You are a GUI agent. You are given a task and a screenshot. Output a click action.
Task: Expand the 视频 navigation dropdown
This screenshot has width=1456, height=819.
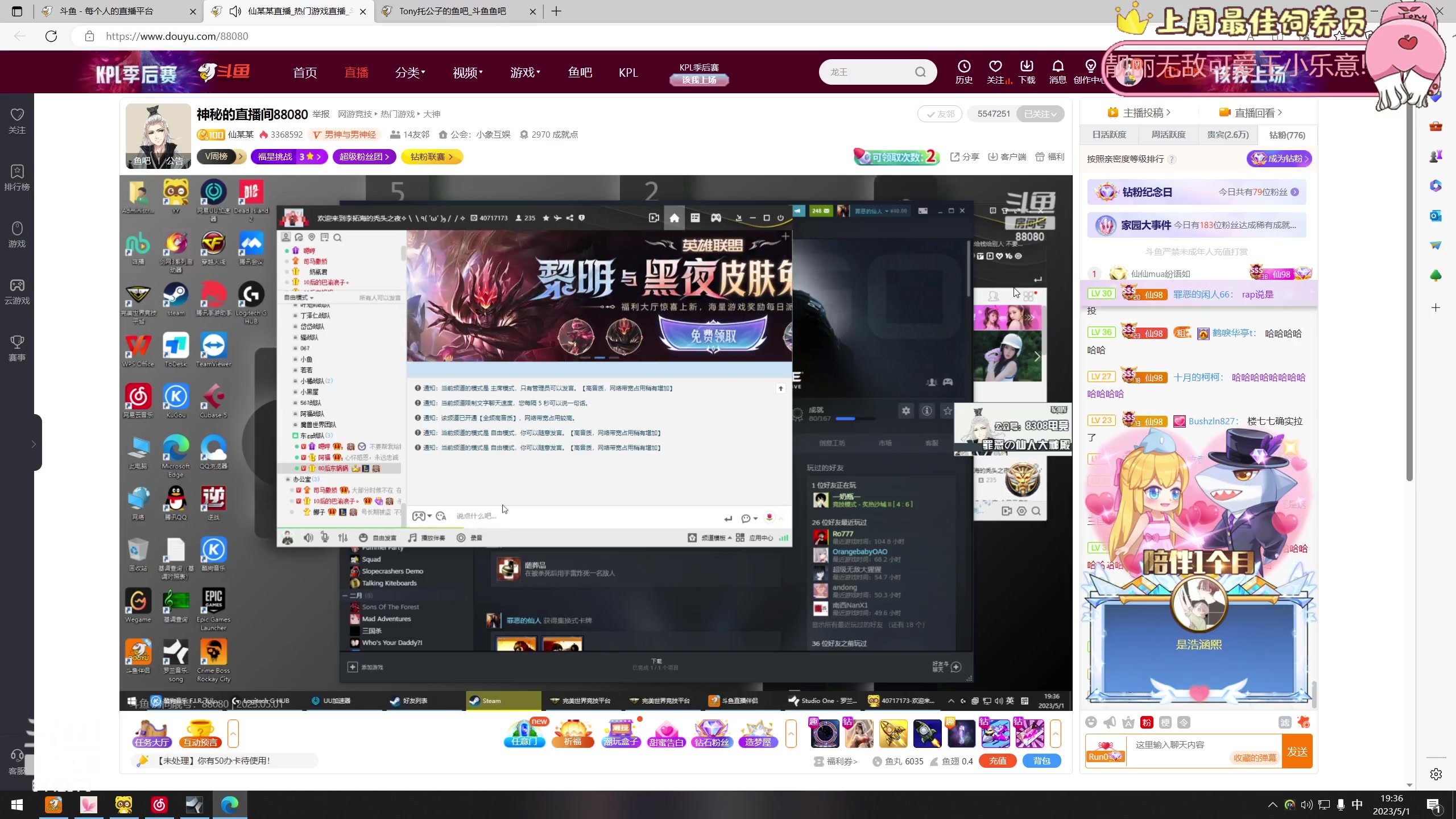pyautogui.click(x=468, y=72)
